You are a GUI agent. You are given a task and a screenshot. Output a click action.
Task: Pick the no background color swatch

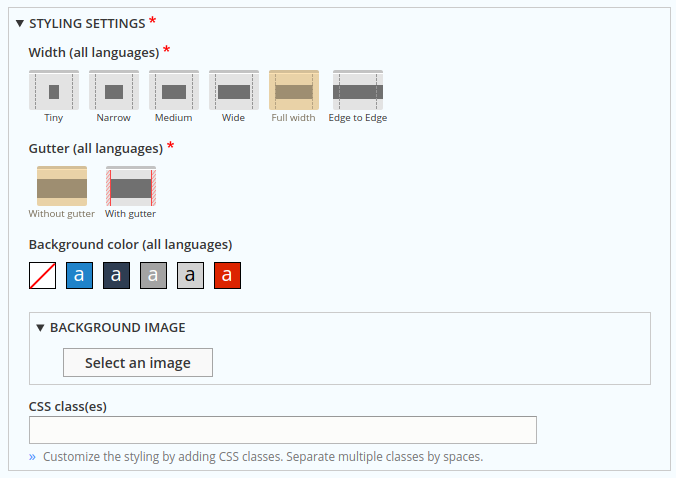coord(42,275)
